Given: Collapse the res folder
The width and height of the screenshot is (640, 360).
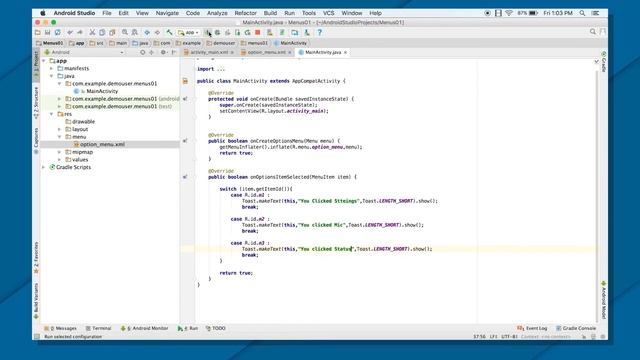Looking at the screenshot, I should [51, 114].
